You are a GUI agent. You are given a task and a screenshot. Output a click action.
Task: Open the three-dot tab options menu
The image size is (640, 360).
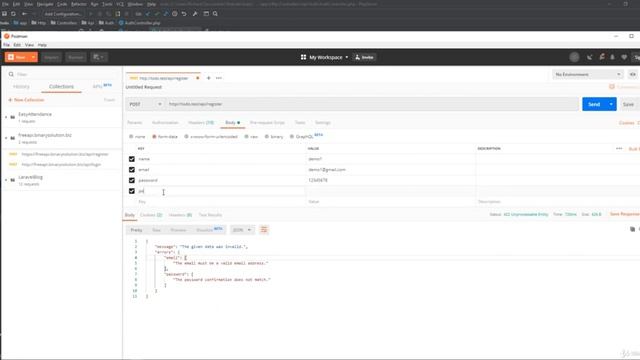pos(219,78)
